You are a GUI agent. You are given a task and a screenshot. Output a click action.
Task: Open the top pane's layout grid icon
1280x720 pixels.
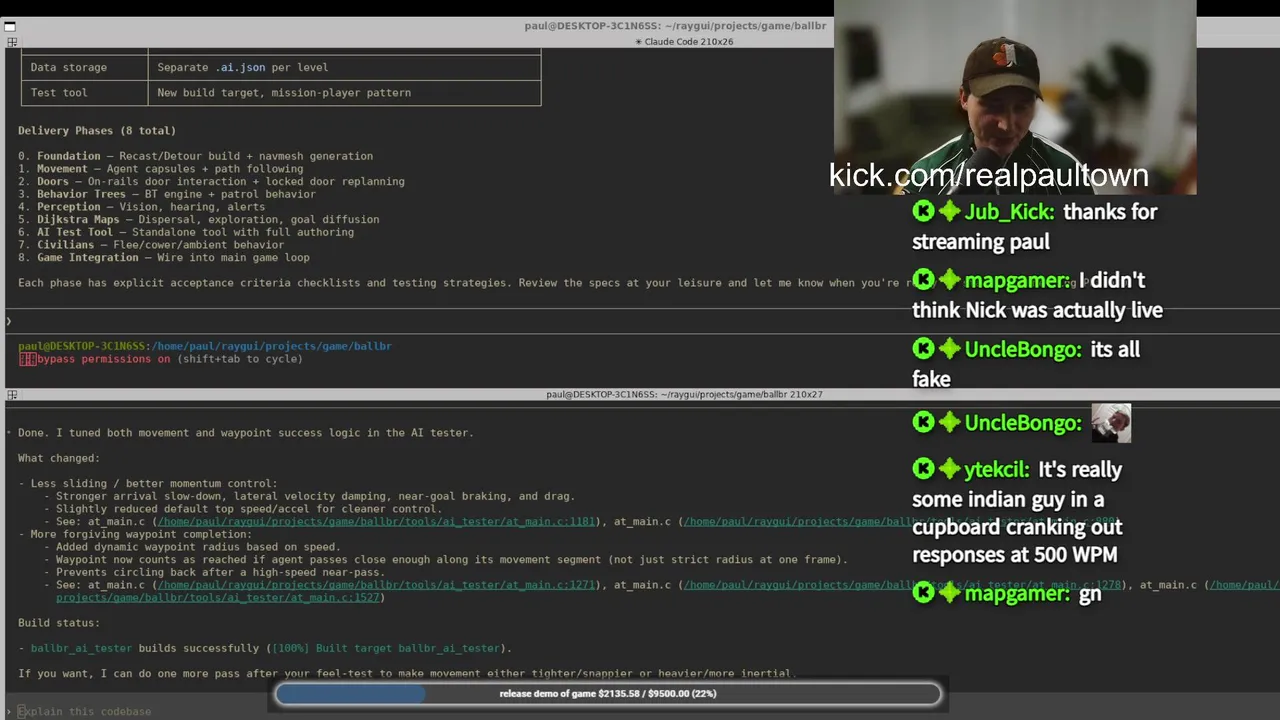(12, 42)
